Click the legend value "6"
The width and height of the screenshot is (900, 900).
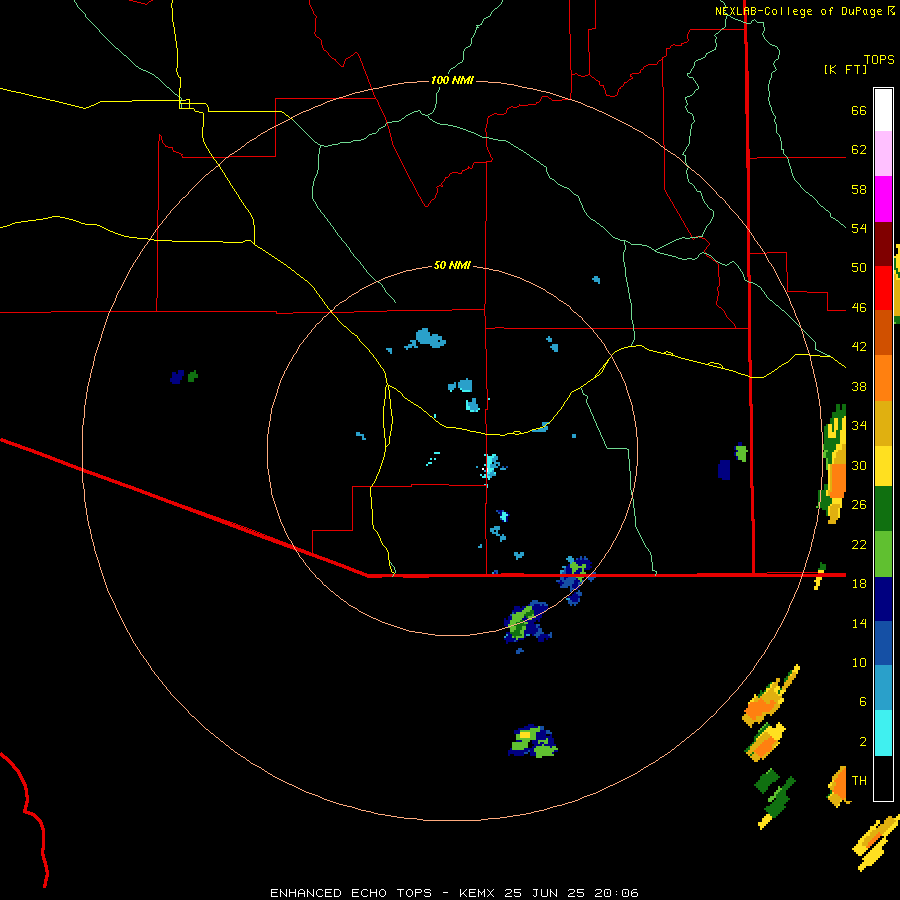(x=862, y=702)
